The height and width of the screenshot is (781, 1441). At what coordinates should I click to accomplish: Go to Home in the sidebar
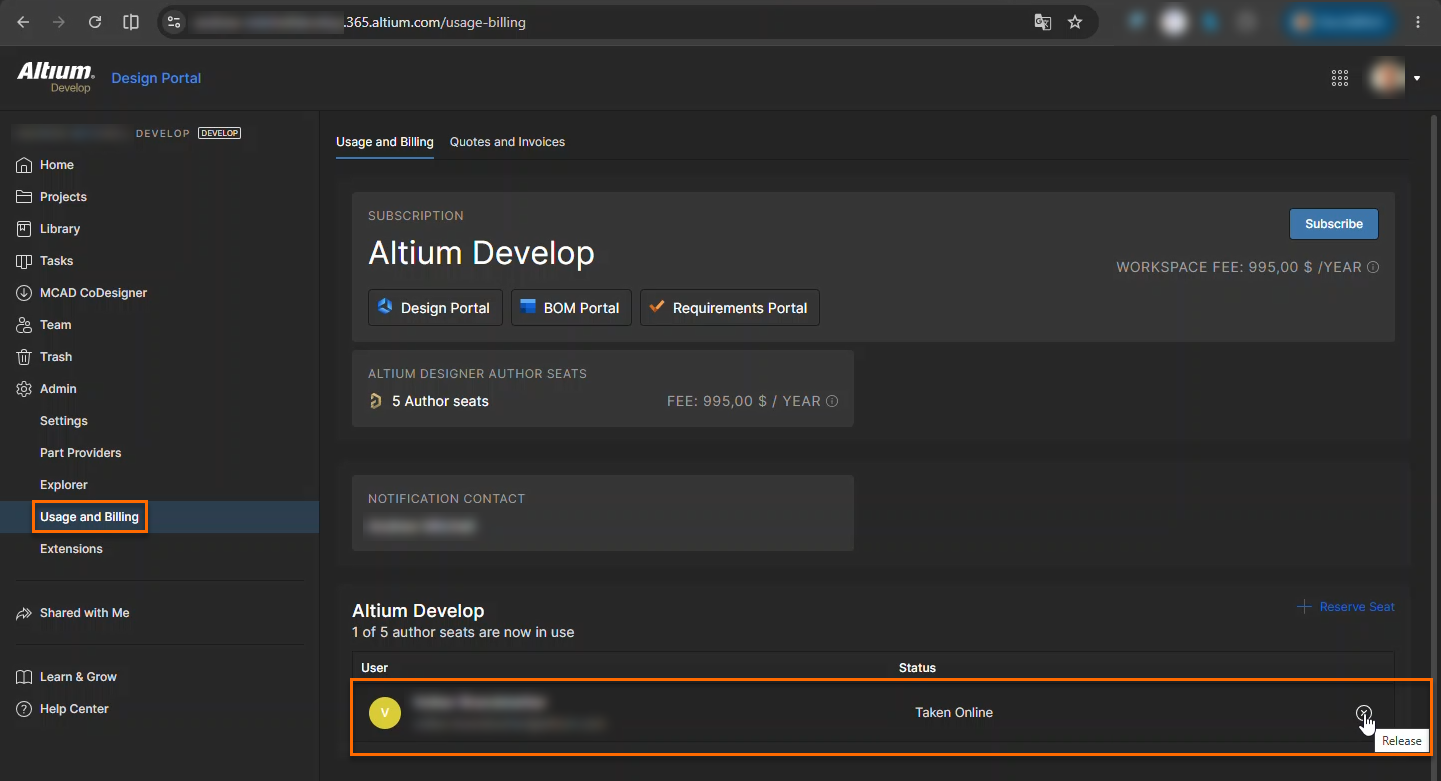click(57, 165)
